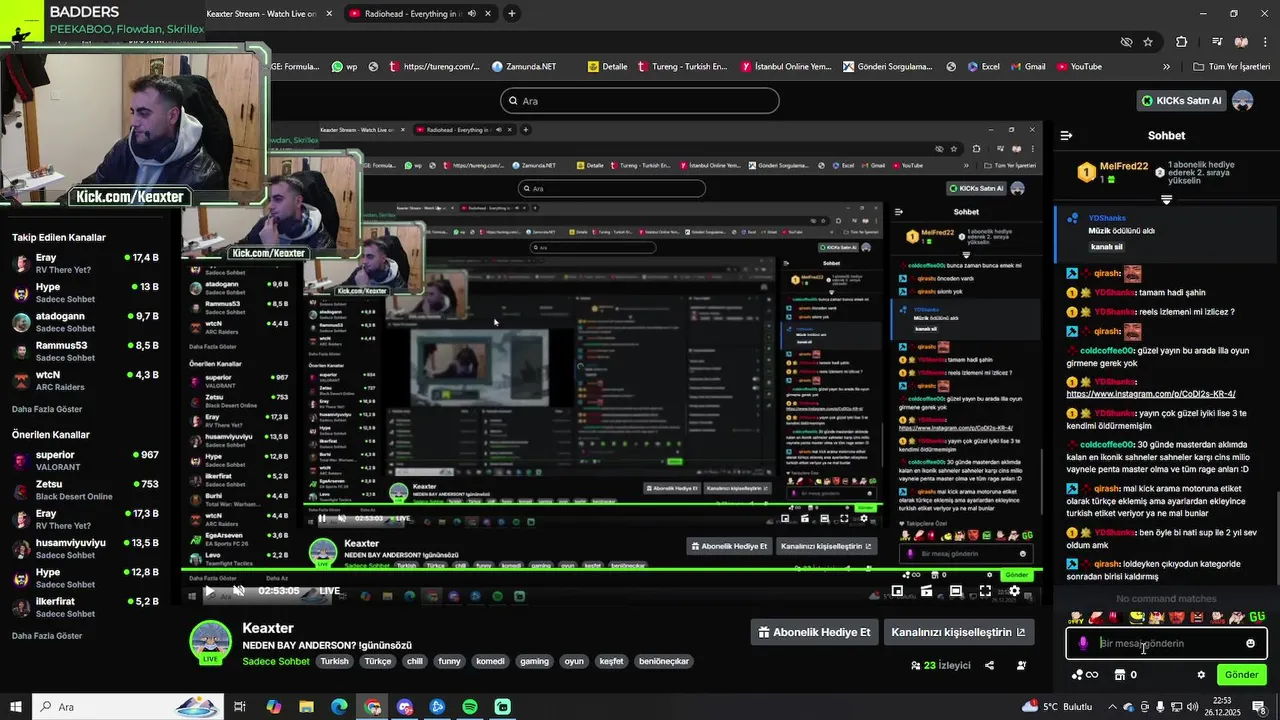1280x720 pixels.
Task: Open the player settings gear icon
Action: point(1014,591)
